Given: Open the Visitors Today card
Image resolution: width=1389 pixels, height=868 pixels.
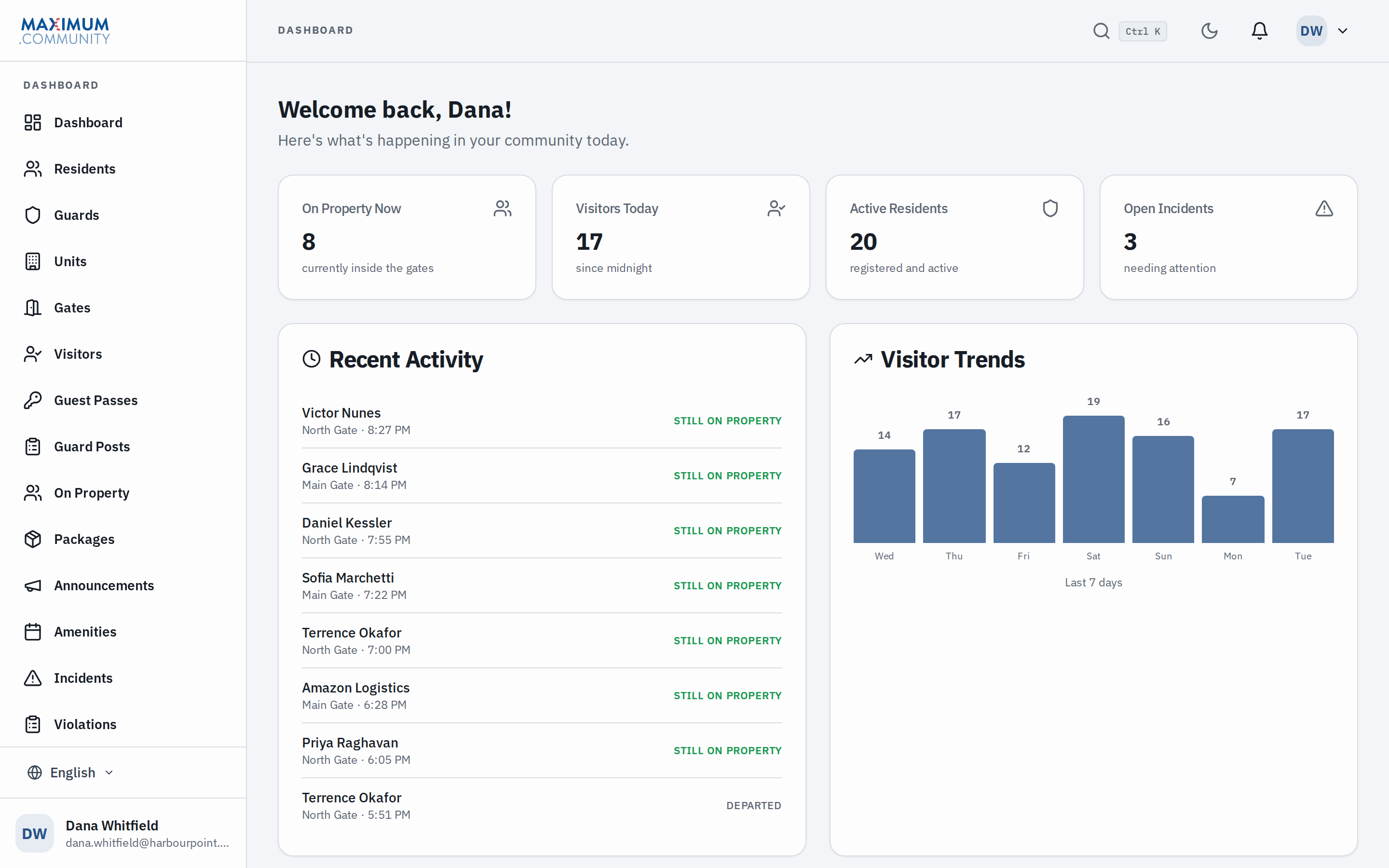Looking at the screenshot, I should (x=681, y=237).
